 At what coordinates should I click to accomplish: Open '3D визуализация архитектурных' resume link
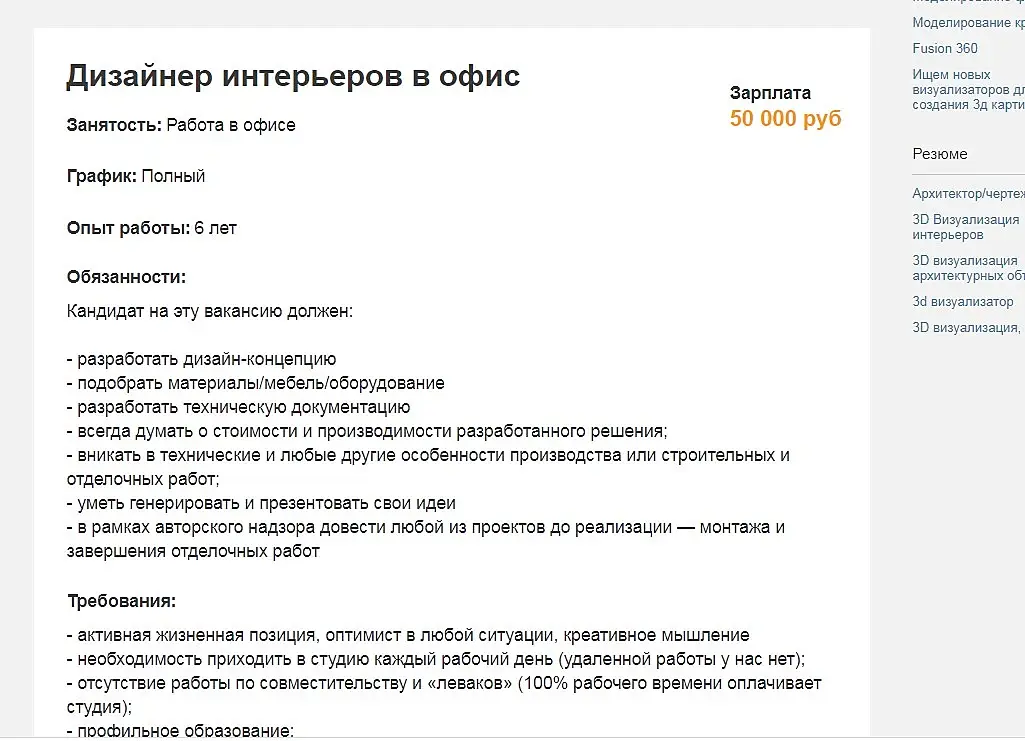click(x=967, y=268)
